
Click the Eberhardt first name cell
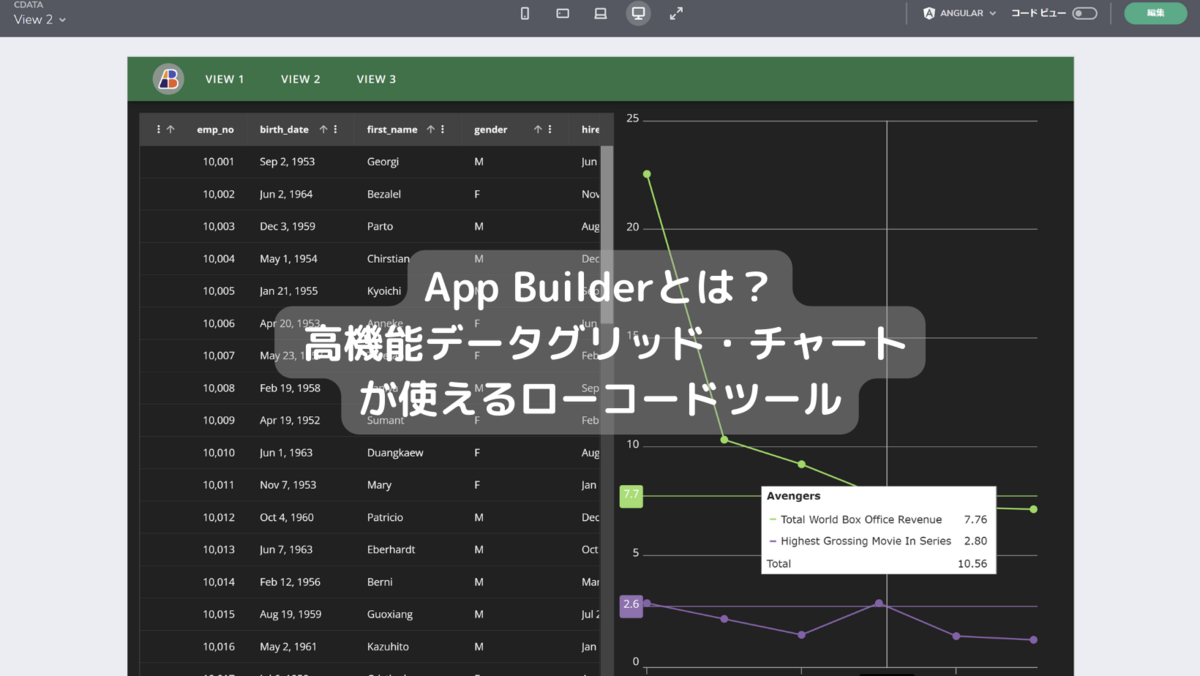391,549
